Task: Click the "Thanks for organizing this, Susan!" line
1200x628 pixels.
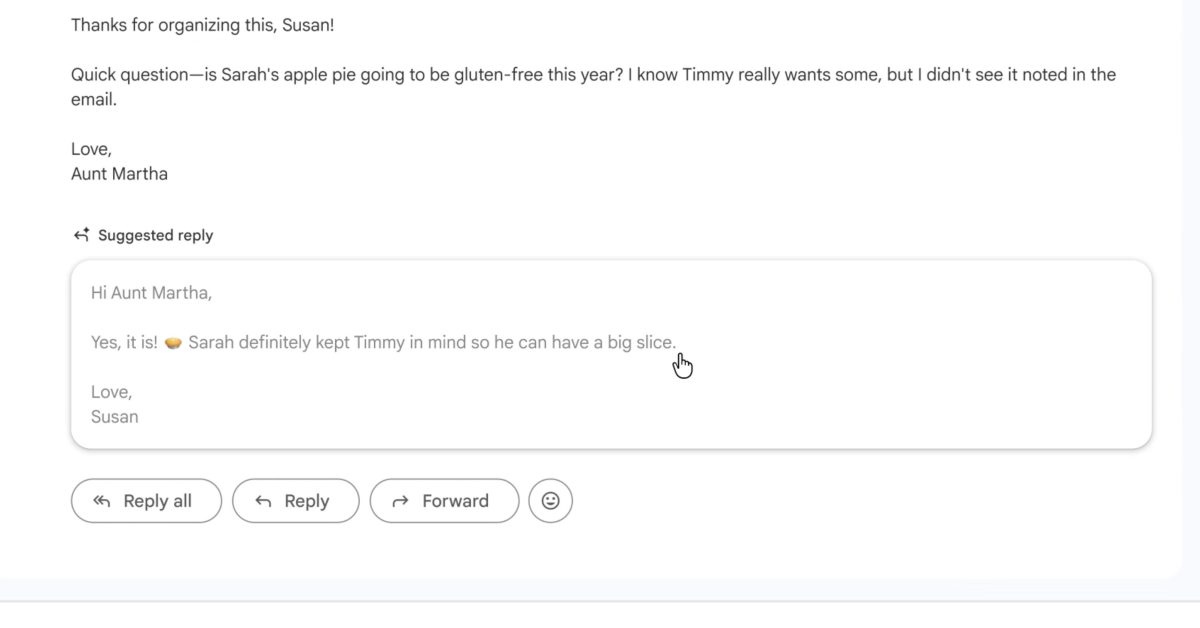Action: tap(202, 25)
